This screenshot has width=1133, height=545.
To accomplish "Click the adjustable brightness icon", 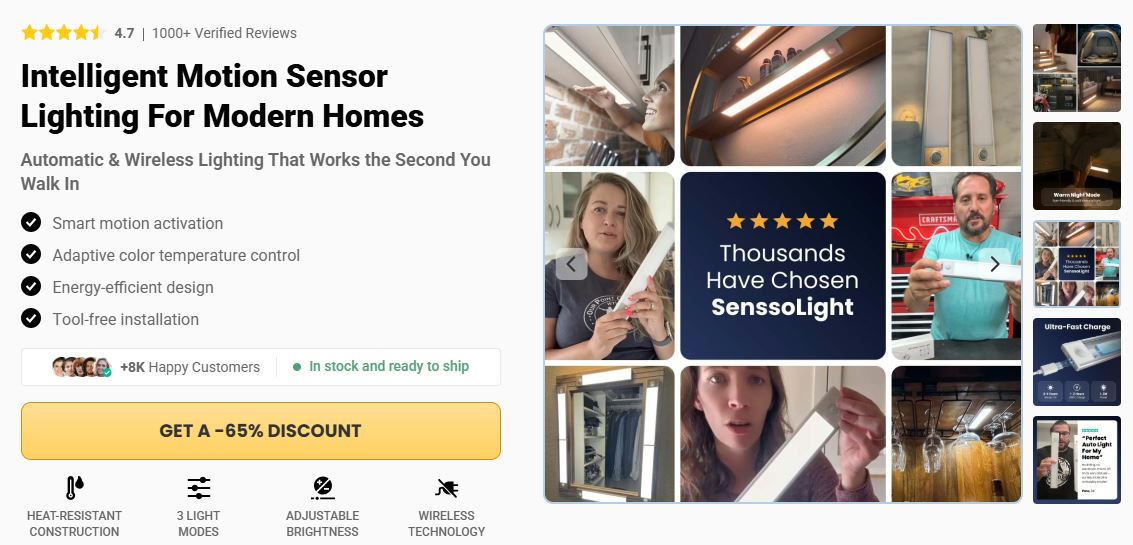I will pyautogui.click(x=322, y=488).
